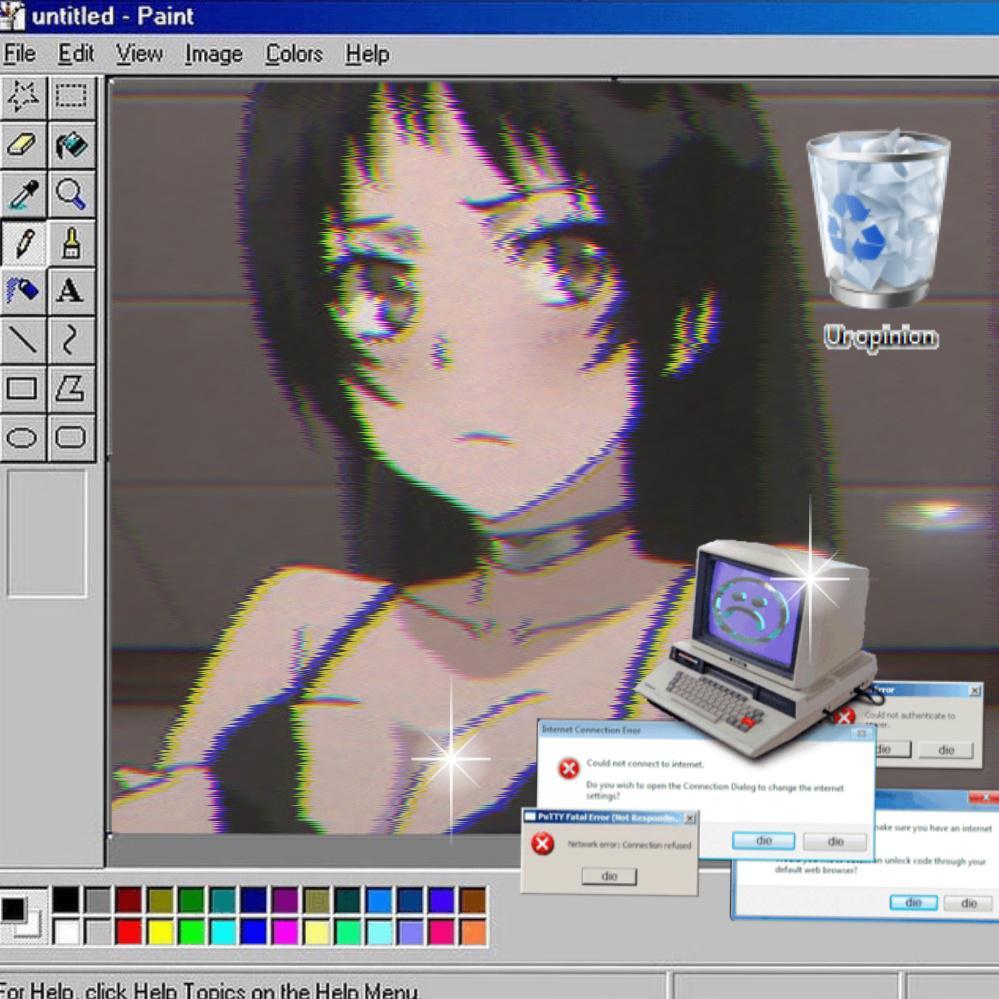
Task: Click the empty tool options box below tools
Action: click(x=47, y=534)
